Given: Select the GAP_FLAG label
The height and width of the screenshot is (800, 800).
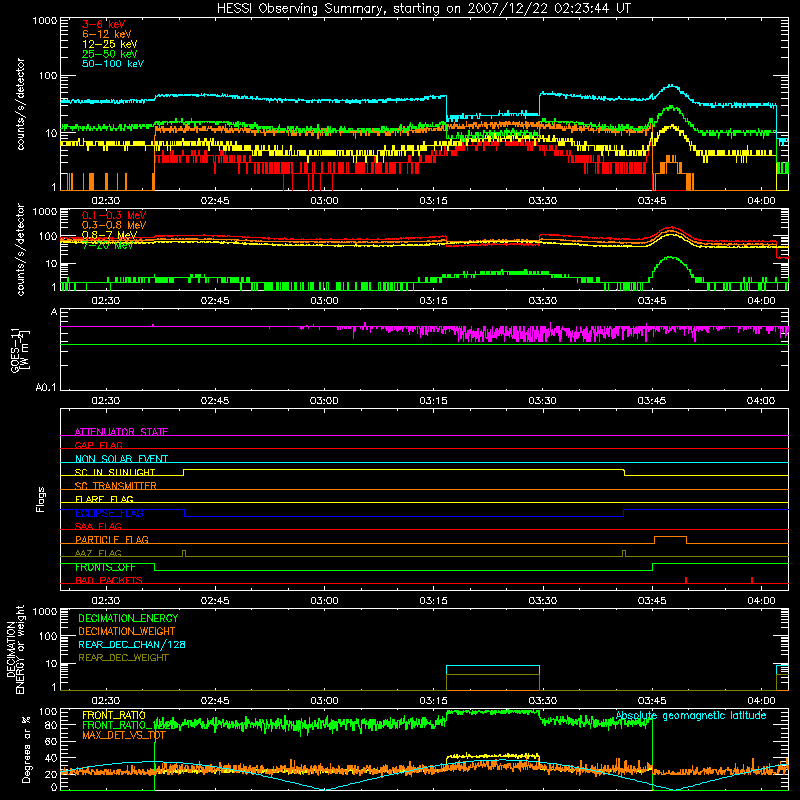Looking at the screenshot, I should tap(98, 445).
